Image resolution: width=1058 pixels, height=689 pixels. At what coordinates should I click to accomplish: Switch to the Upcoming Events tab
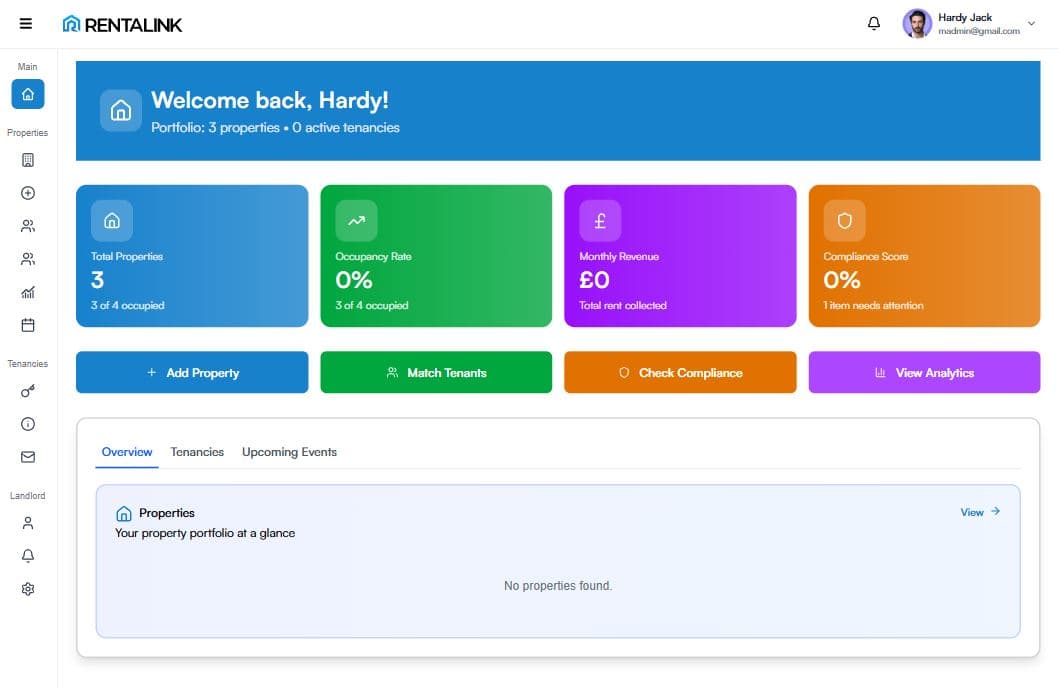tap(289, 452)
